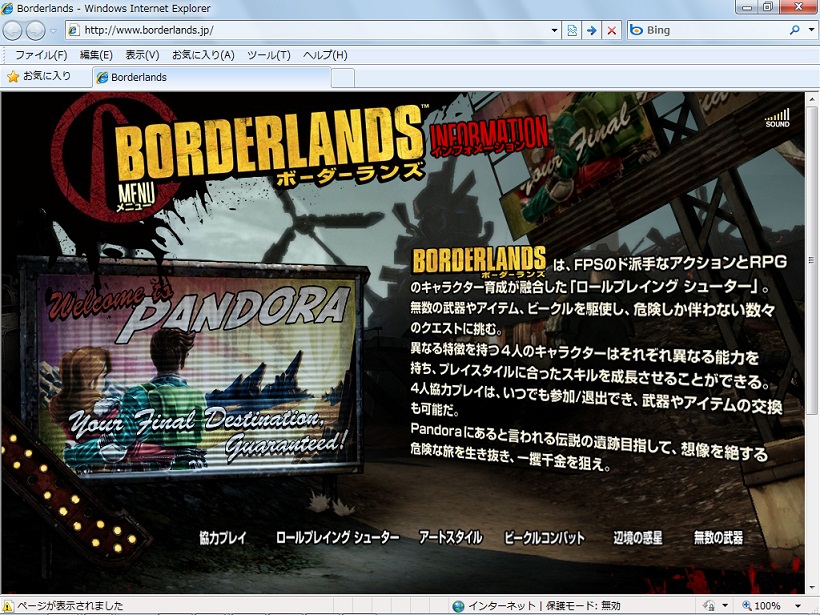
Task: Click the page scrollbar up arrow
Action: 812,98
